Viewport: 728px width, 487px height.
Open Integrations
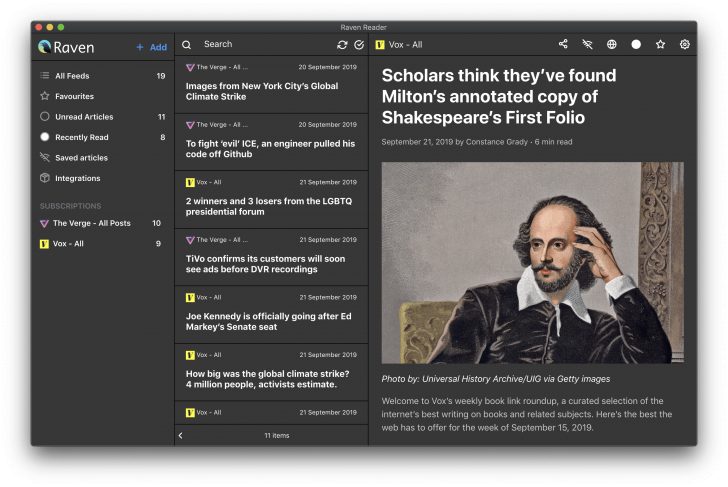pyautogui.click(x=102, y=178)
